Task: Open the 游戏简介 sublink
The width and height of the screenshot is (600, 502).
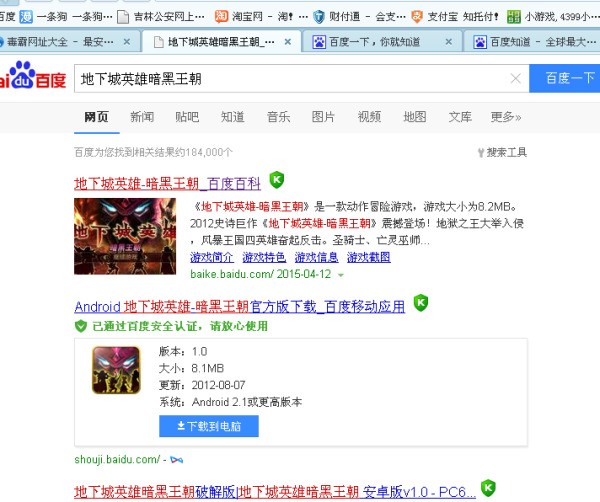Action: (x=212, y=257)
